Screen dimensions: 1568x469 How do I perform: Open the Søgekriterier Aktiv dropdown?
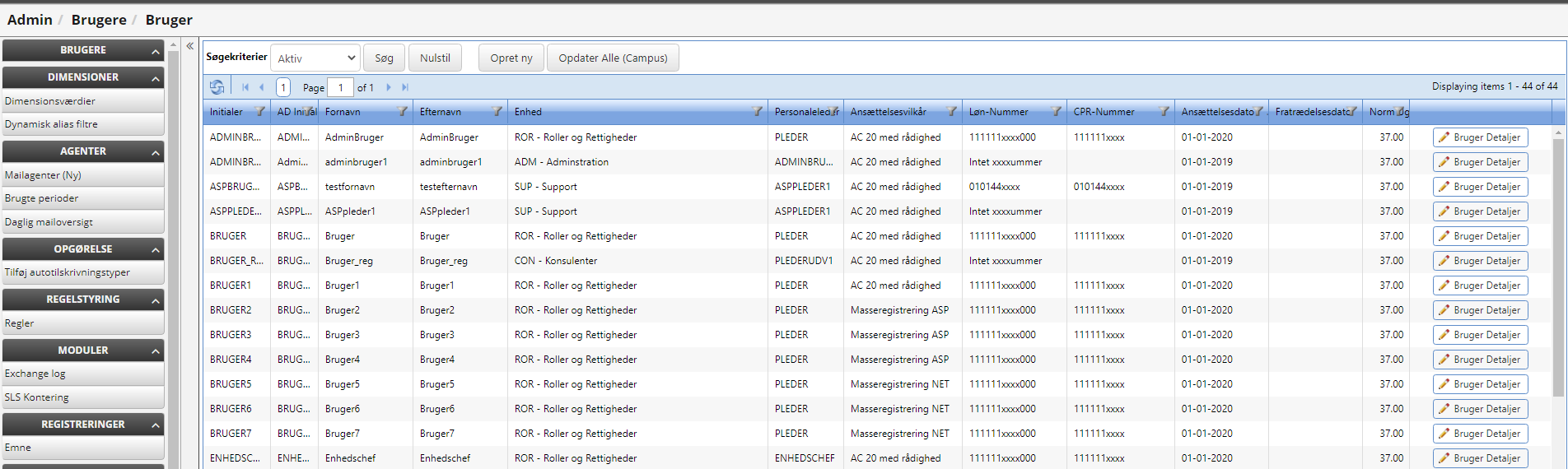click(x=315, y=58)
